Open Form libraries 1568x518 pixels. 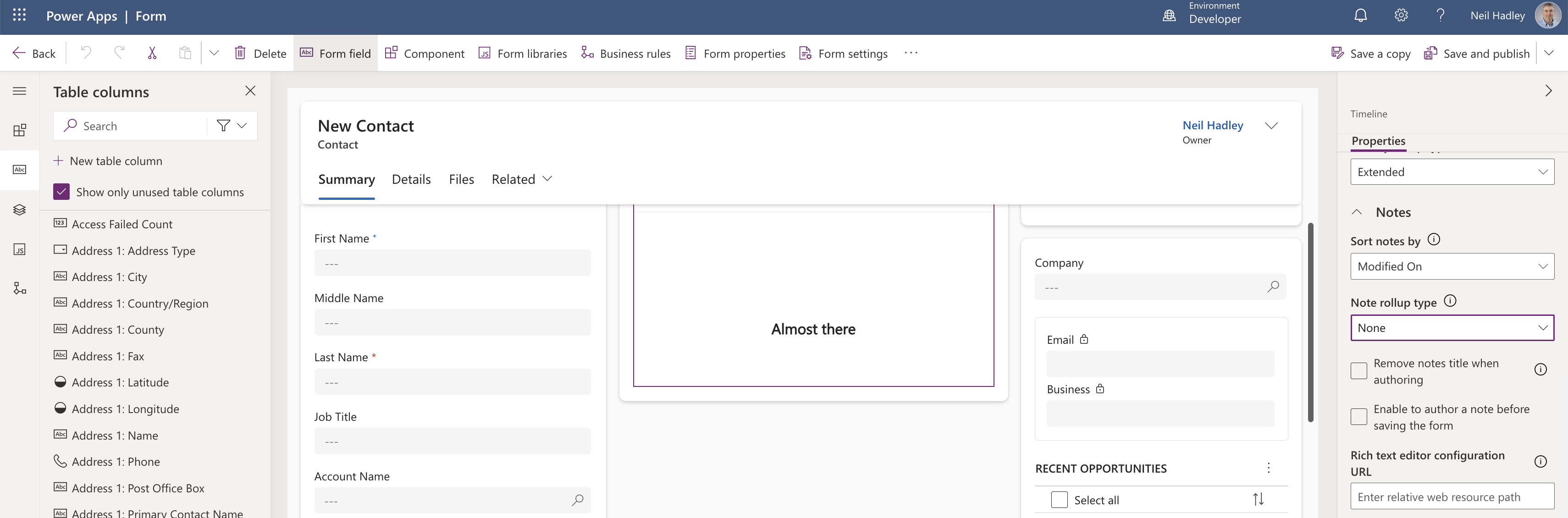[x=522, y=54]
